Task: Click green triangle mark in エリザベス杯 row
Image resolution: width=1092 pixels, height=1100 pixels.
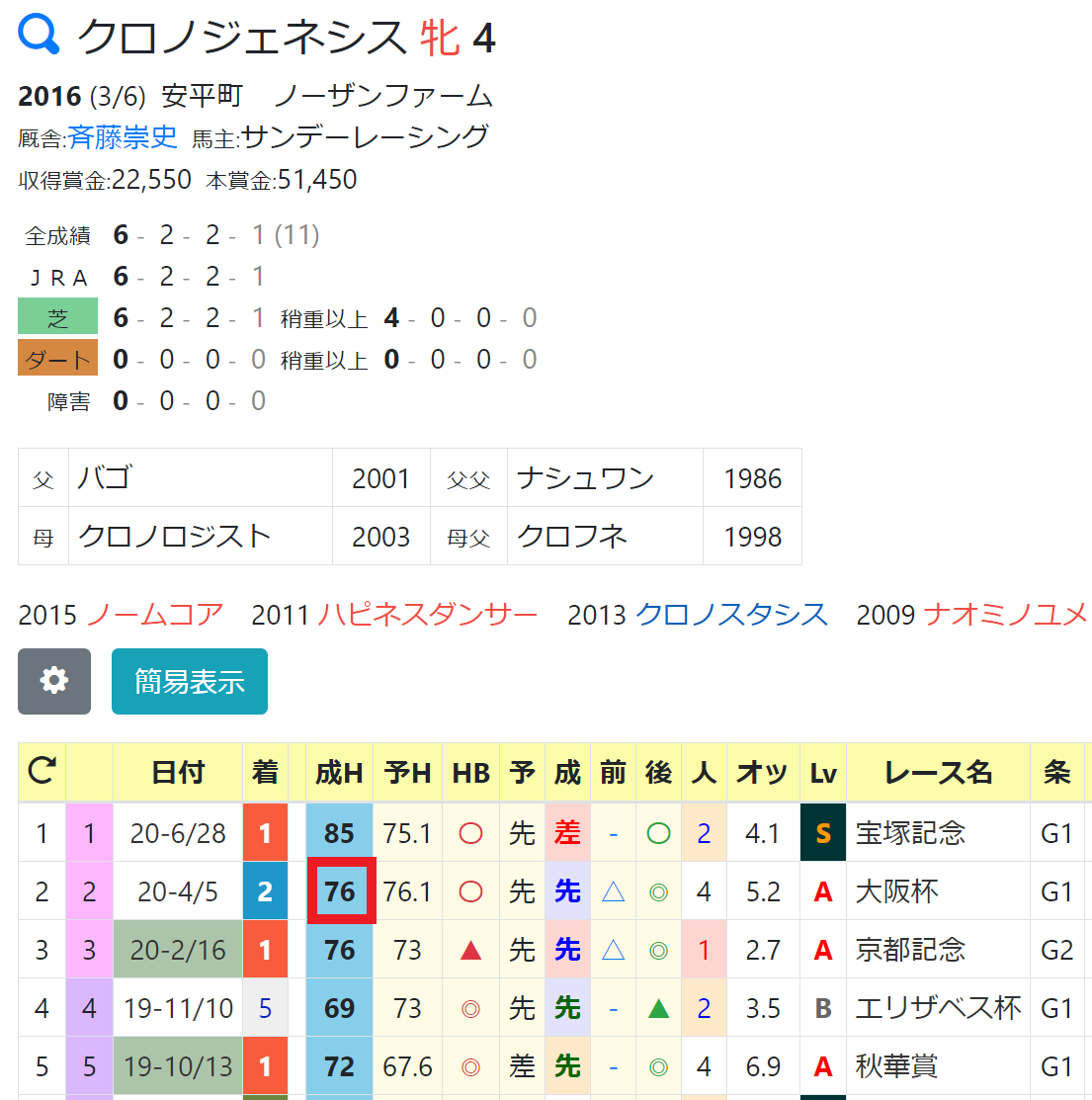Action: (x=658, y=1009)
